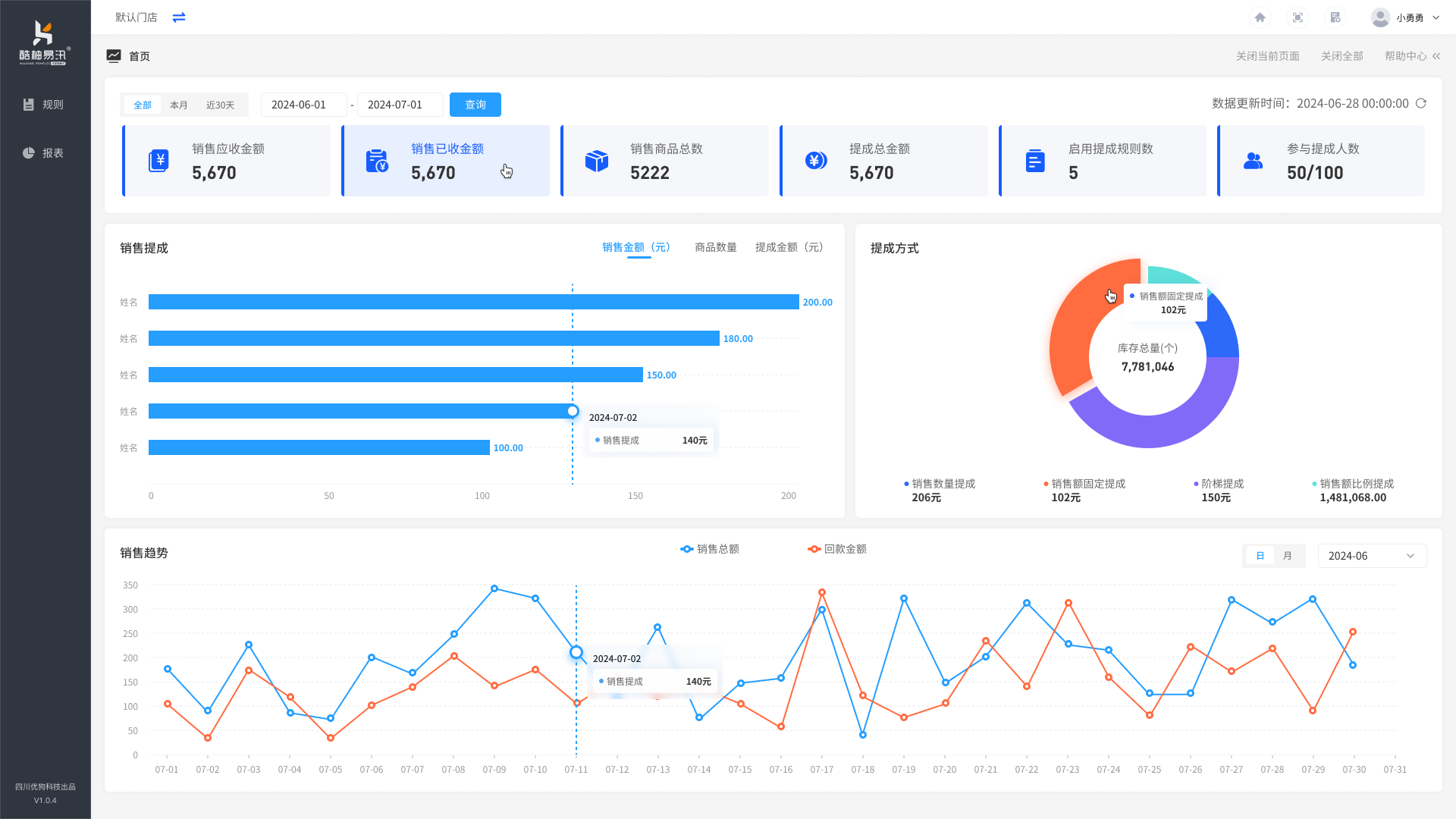Switch sales trend to 月 view

[1287, 556]
